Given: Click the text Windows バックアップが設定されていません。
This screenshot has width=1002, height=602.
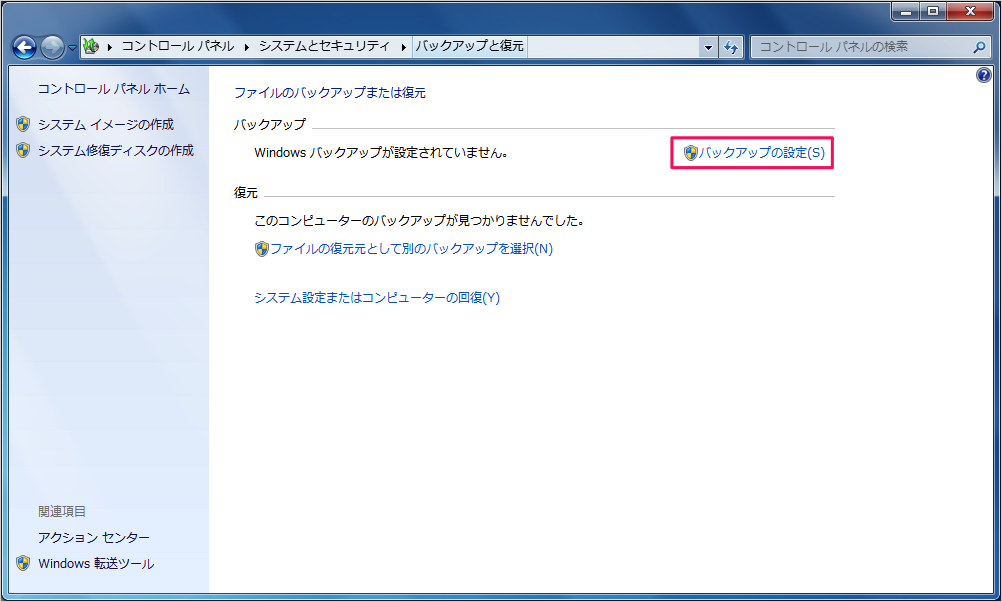Looking at the screenshot, I should [x=382, y=153].
